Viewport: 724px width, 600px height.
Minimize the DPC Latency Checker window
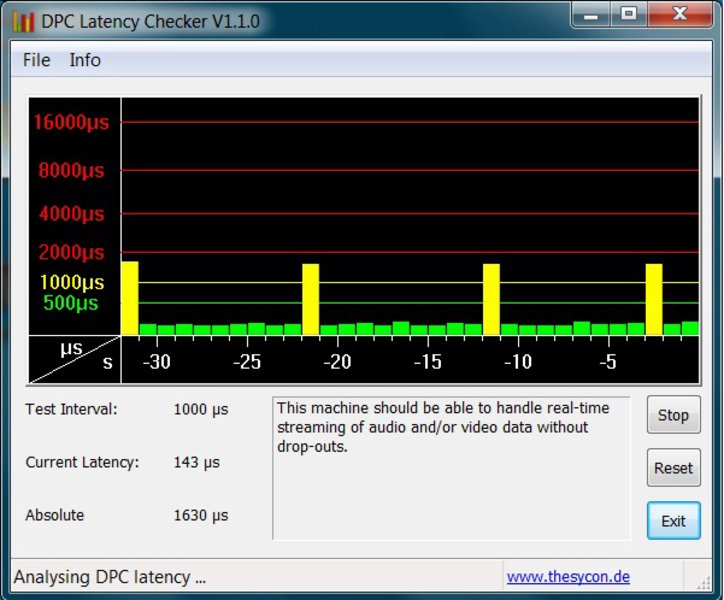(x=591, y=15)
